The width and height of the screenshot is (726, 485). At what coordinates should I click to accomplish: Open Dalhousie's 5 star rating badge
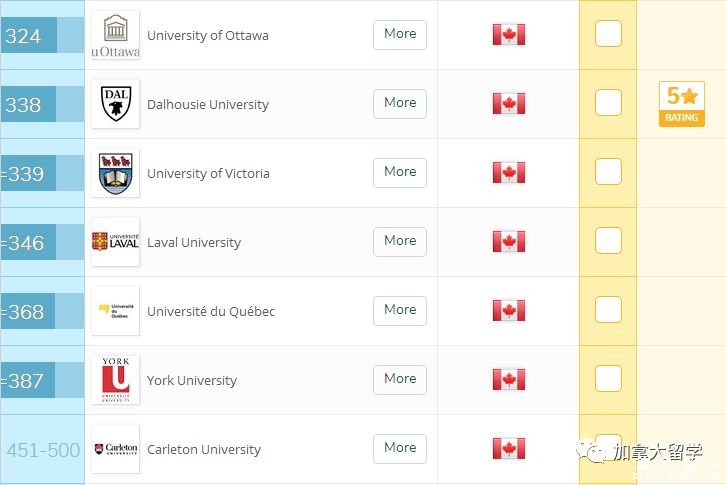(x=682, y=104)
